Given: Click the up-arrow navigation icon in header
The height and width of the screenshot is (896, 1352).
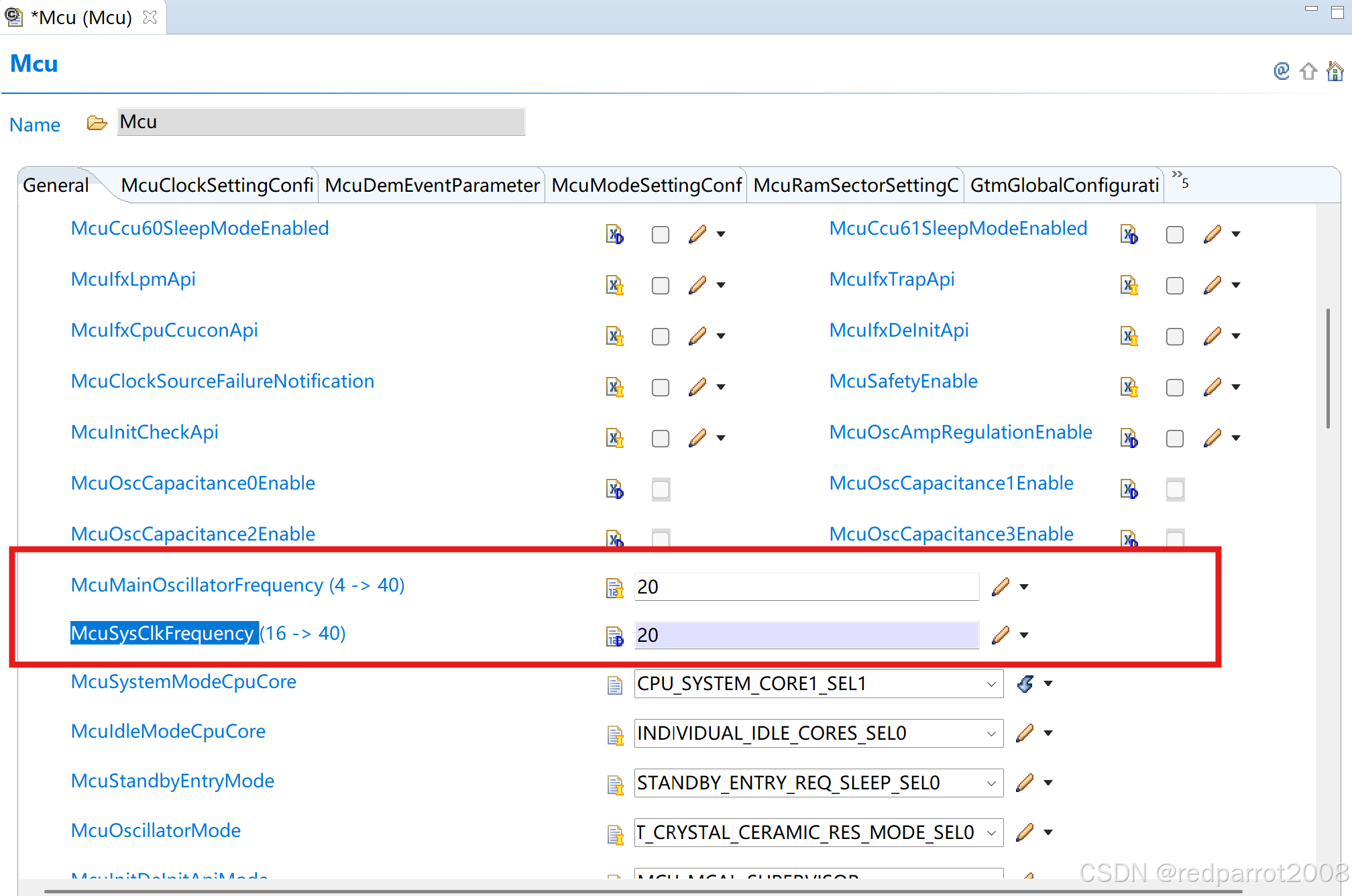Looking at the screenshot, I should pos(1308,71).
